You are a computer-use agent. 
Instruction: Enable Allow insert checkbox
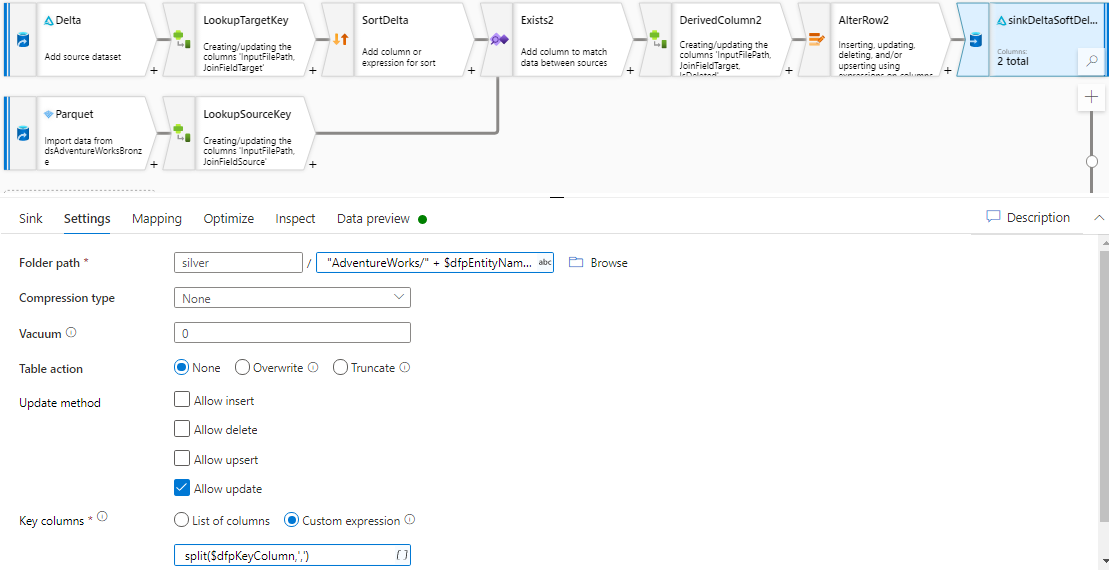point(182,400)
